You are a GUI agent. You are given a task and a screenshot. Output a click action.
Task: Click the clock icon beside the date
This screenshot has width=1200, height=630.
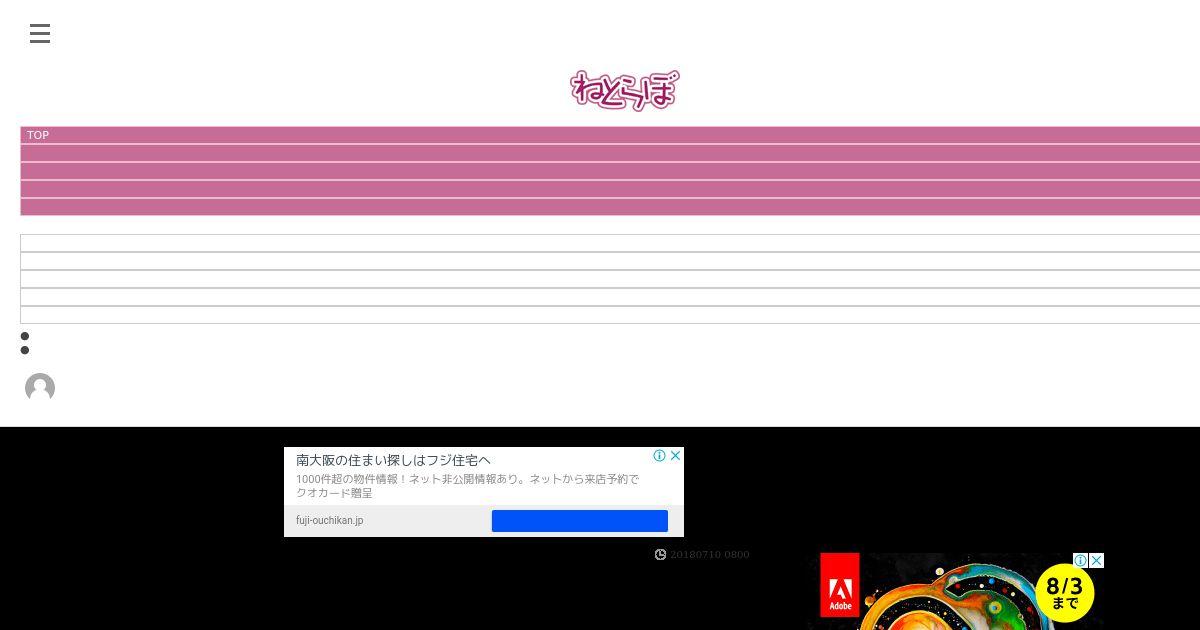660,555
